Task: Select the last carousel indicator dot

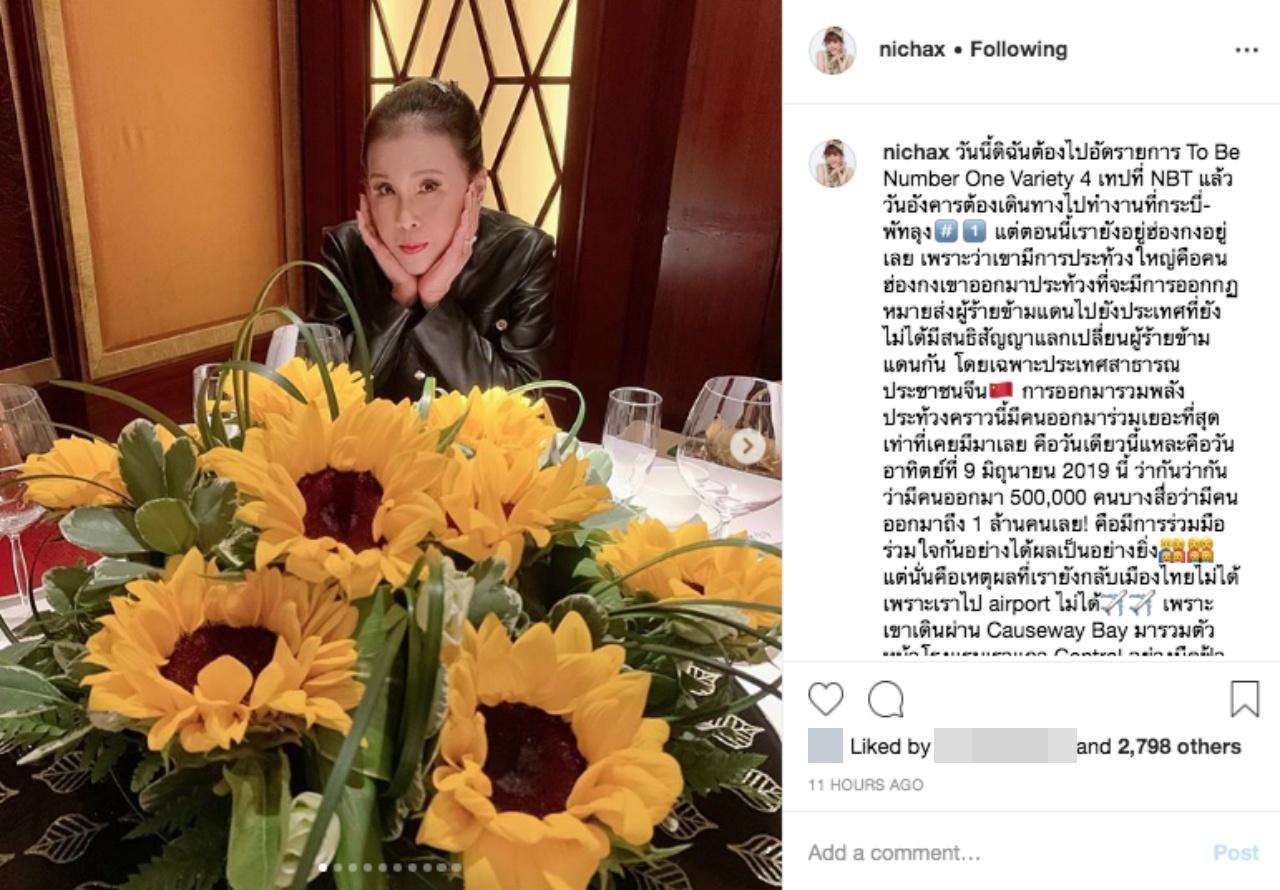Action: (x=456, y=868)
